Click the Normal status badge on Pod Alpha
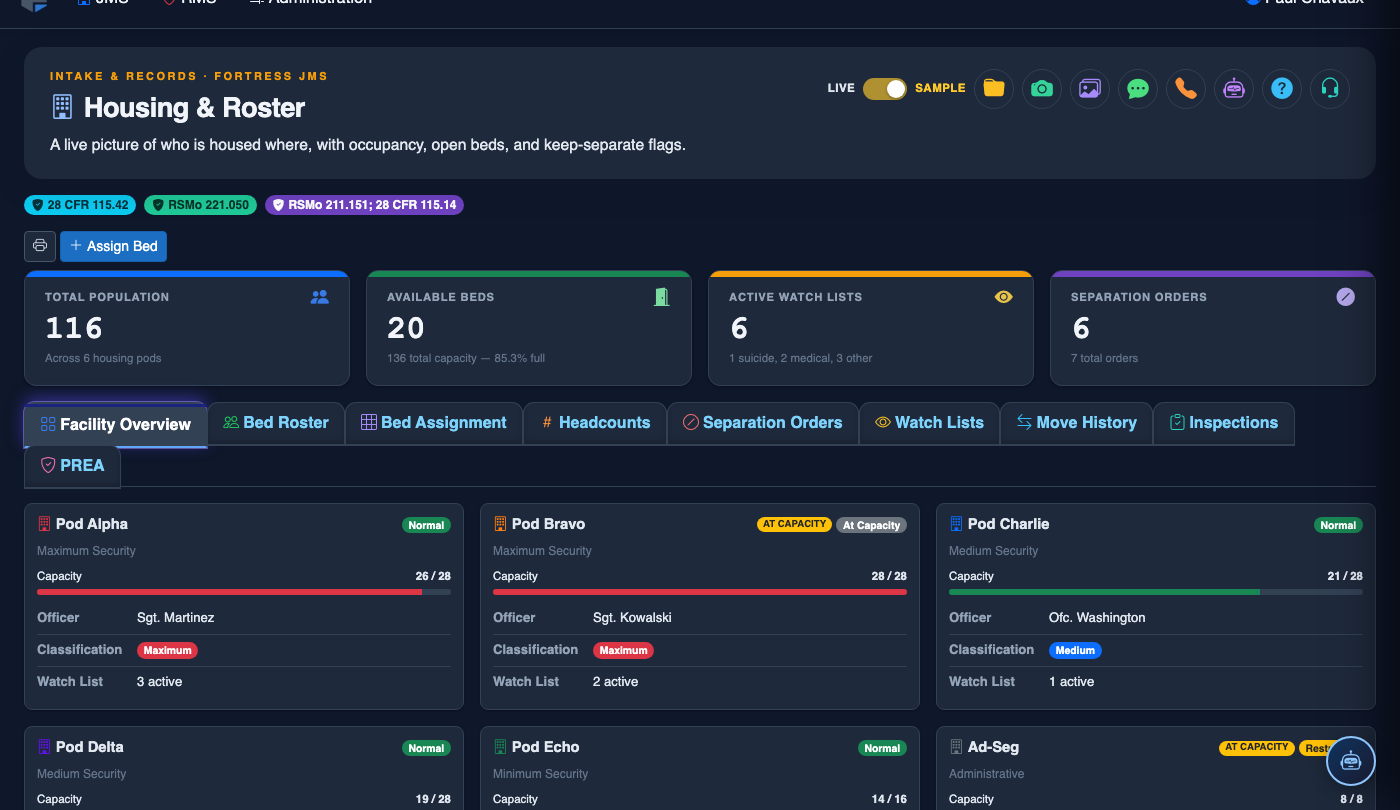This screenshot has width=1400, height=810. 426,525
